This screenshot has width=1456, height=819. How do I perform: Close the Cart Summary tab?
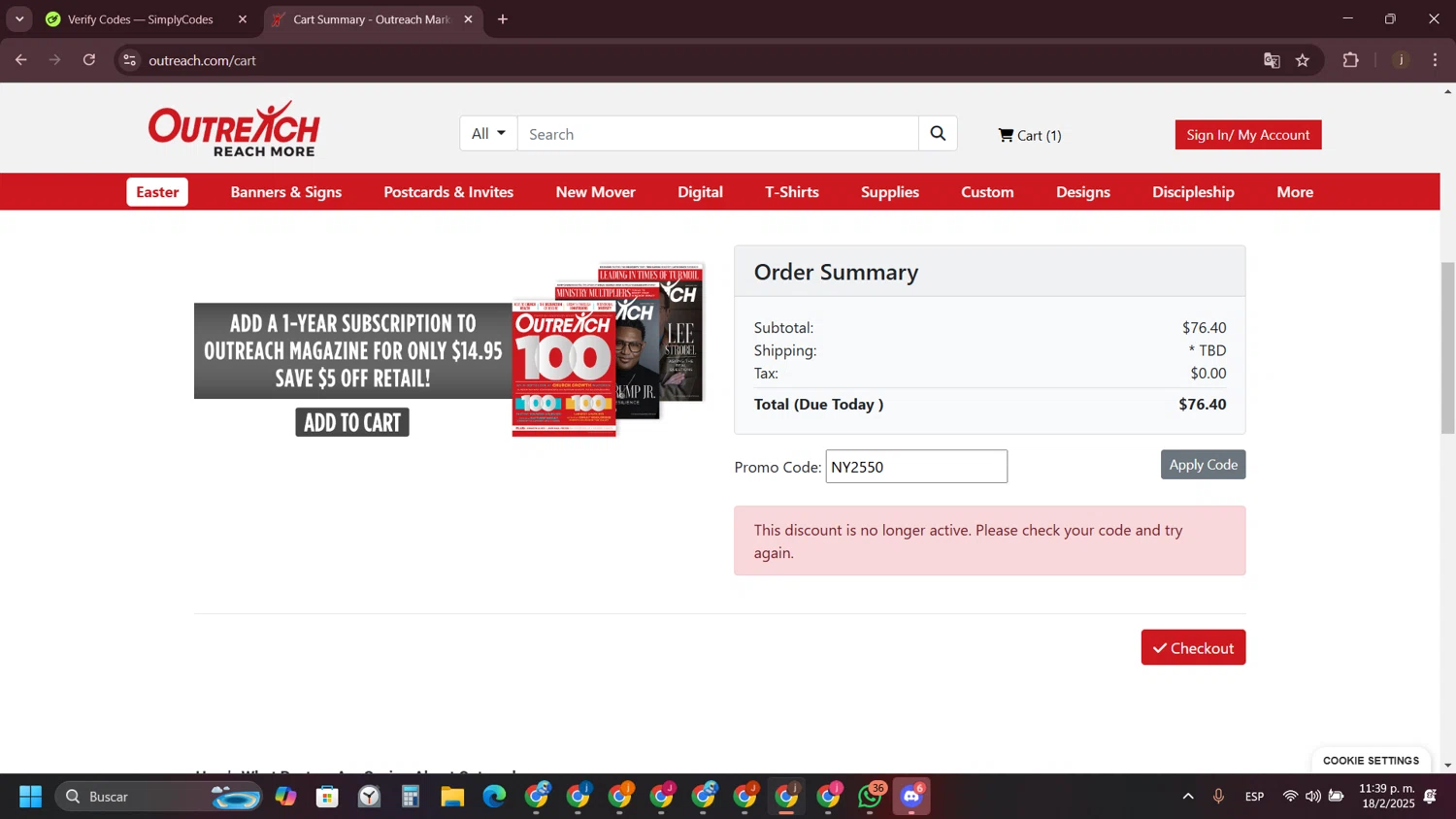[x=468, y=19]
